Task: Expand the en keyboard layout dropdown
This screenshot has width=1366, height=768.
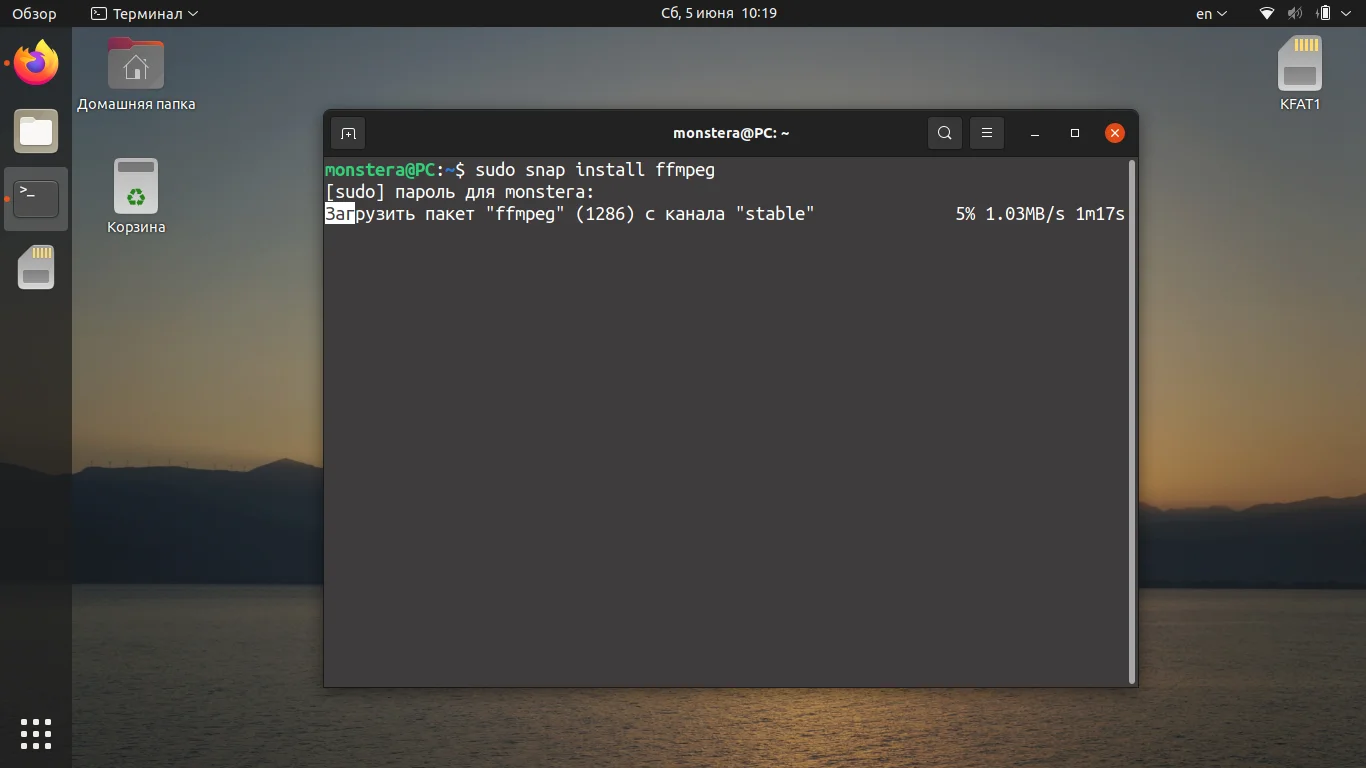Action: pos(1210,13)
